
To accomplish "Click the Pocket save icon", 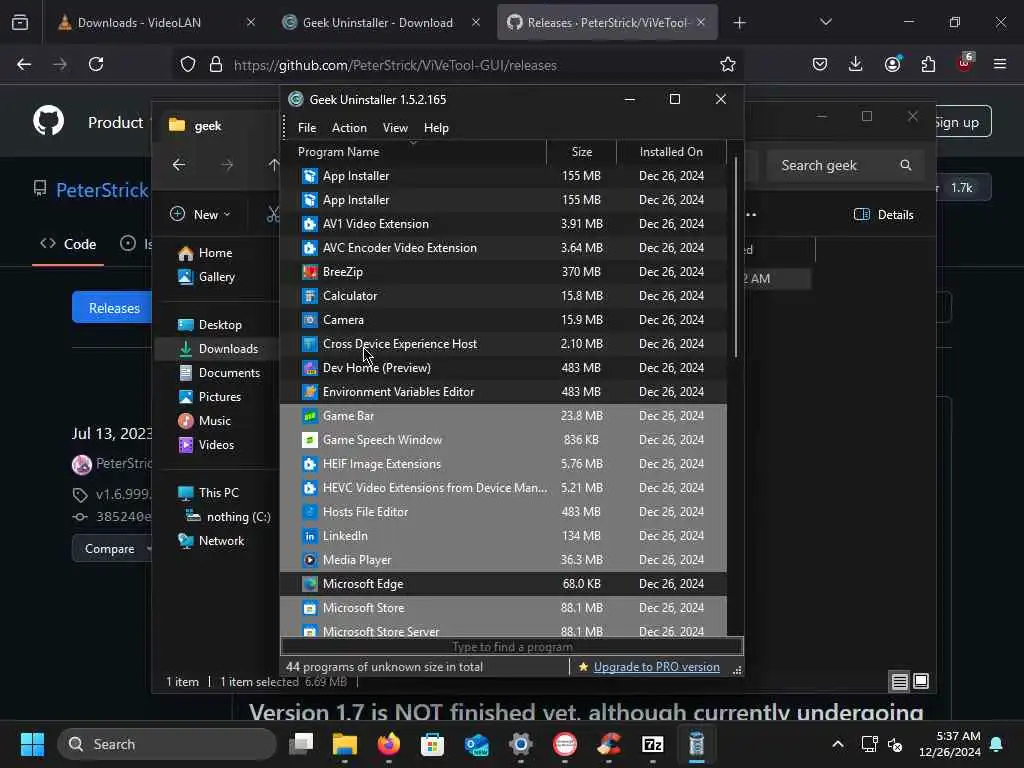I will pos(820,64).
